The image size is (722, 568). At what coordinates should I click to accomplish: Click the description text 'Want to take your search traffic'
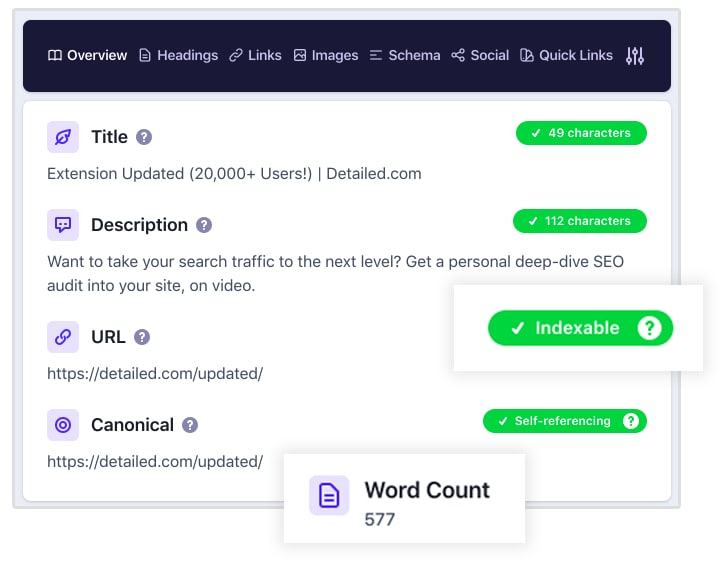point(161,261)
